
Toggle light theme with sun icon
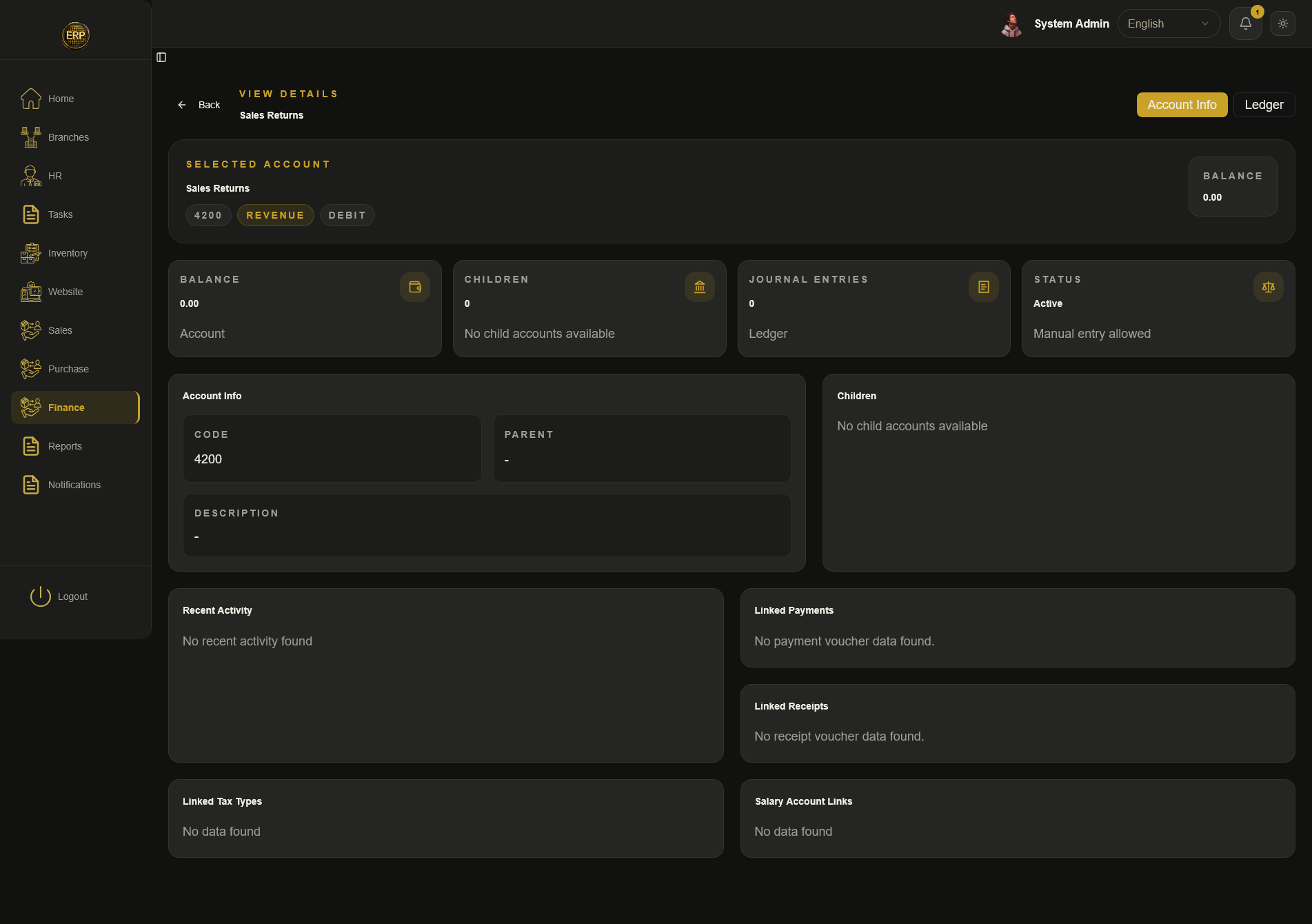(x=1283, y=23)
